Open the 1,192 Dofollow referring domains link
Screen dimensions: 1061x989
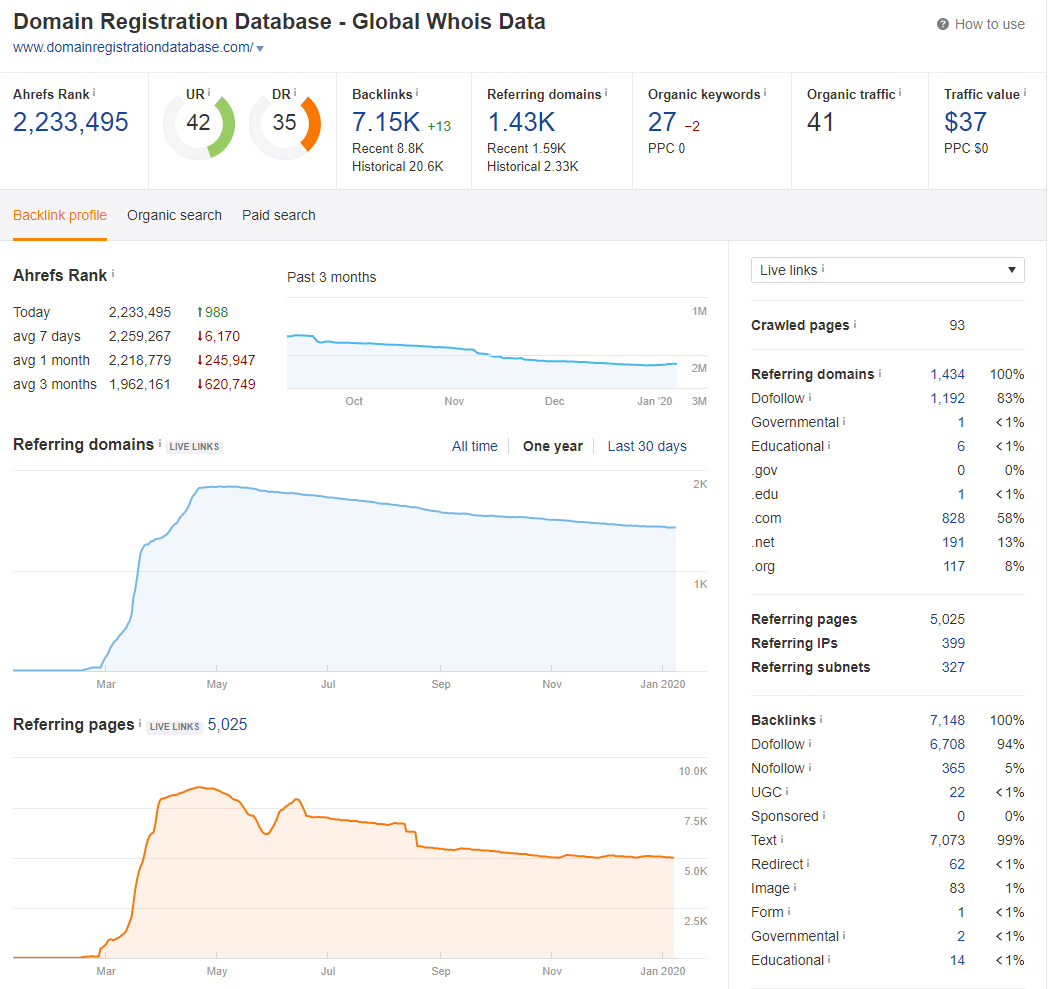[947, 398]
